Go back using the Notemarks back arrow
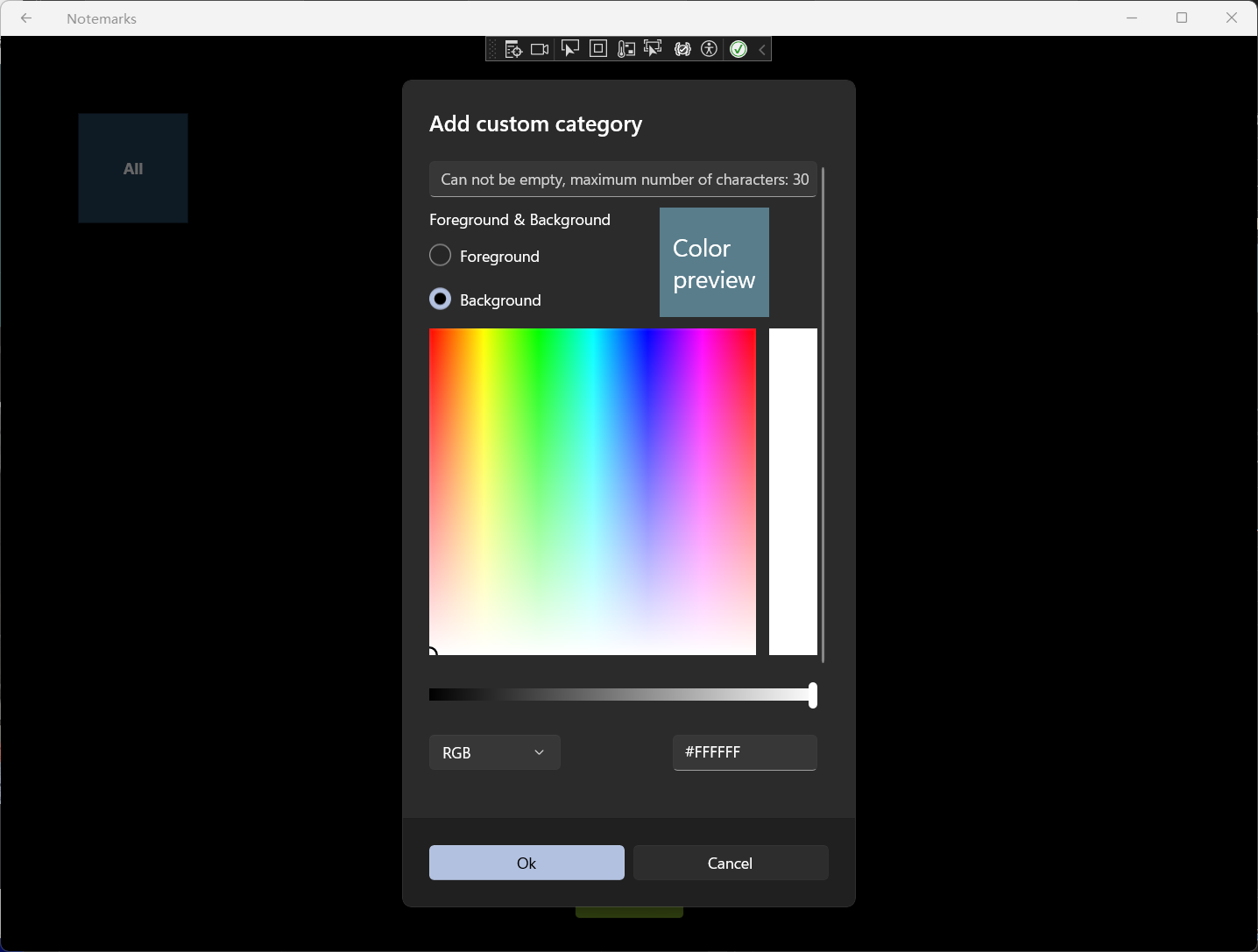This screenshot has width=1258, height=952. pyautogui.click(x=26, y=18)
